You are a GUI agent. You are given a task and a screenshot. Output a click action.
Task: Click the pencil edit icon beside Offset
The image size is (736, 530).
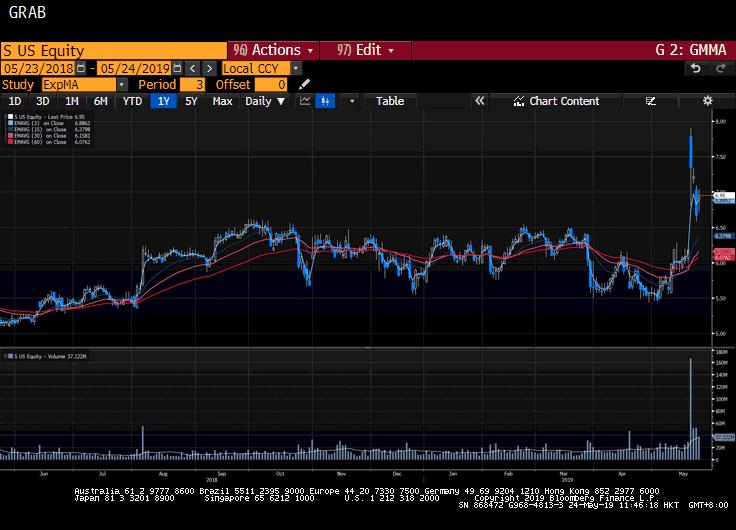(304, 85)
